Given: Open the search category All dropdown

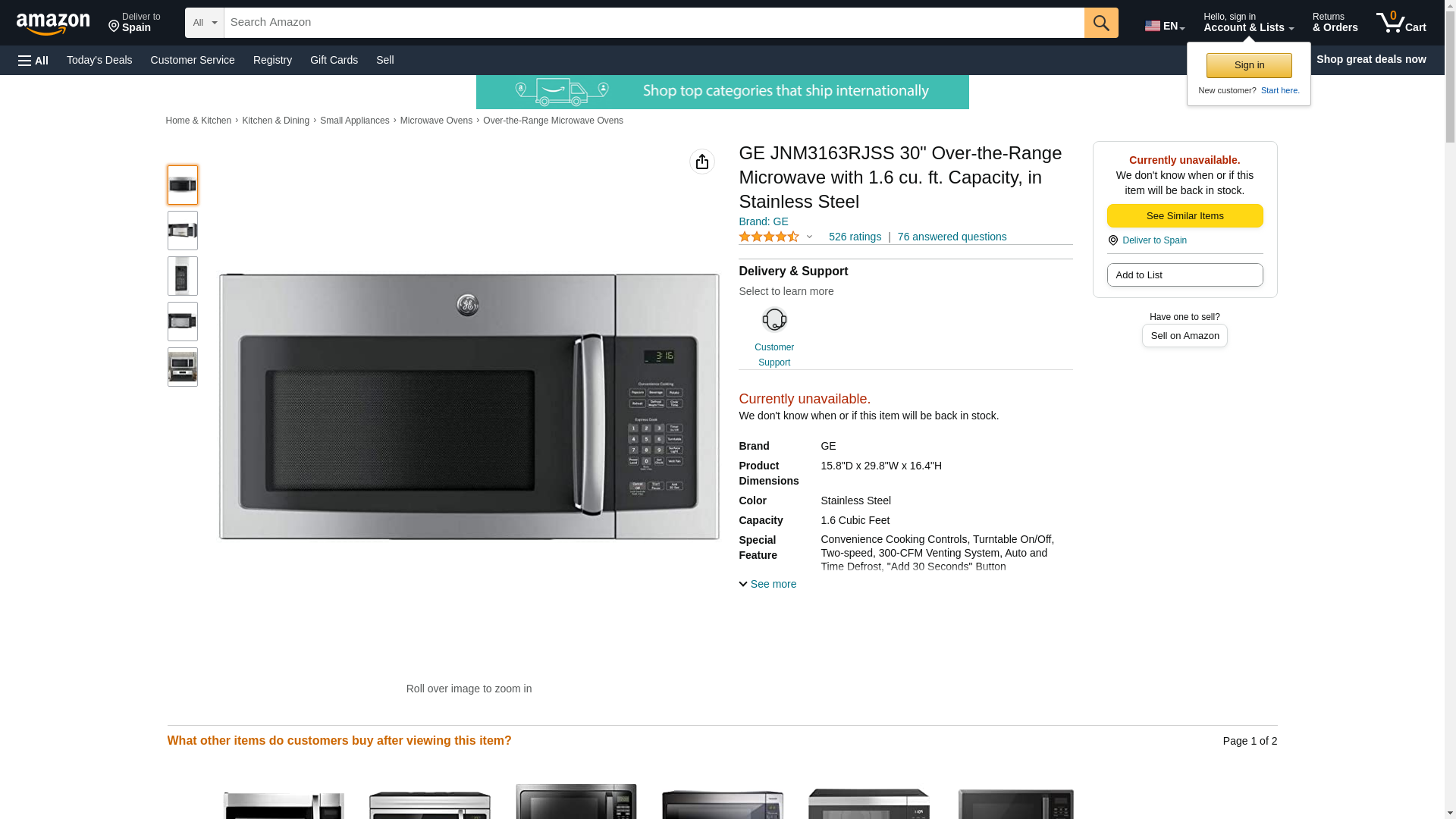Looking at the screenshot, I should point(204,23).
